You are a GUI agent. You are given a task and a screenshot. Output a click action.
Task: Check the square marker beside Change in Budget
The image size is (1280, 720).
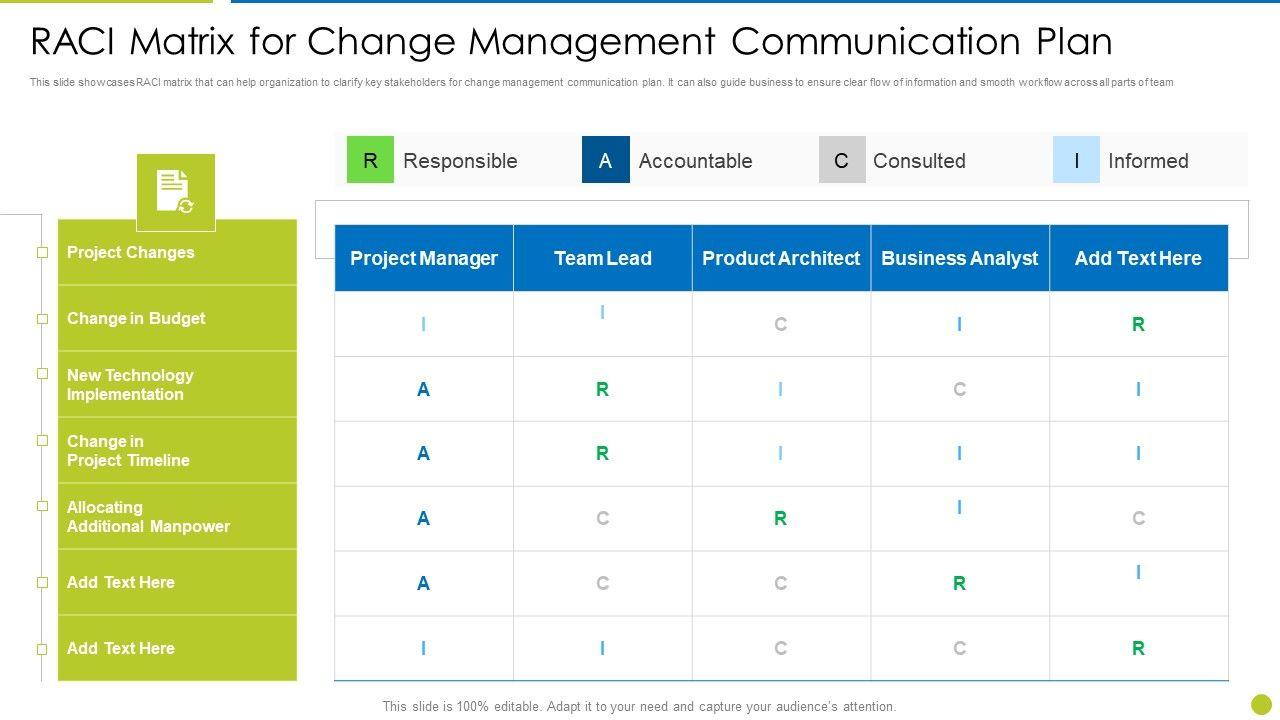43,319
